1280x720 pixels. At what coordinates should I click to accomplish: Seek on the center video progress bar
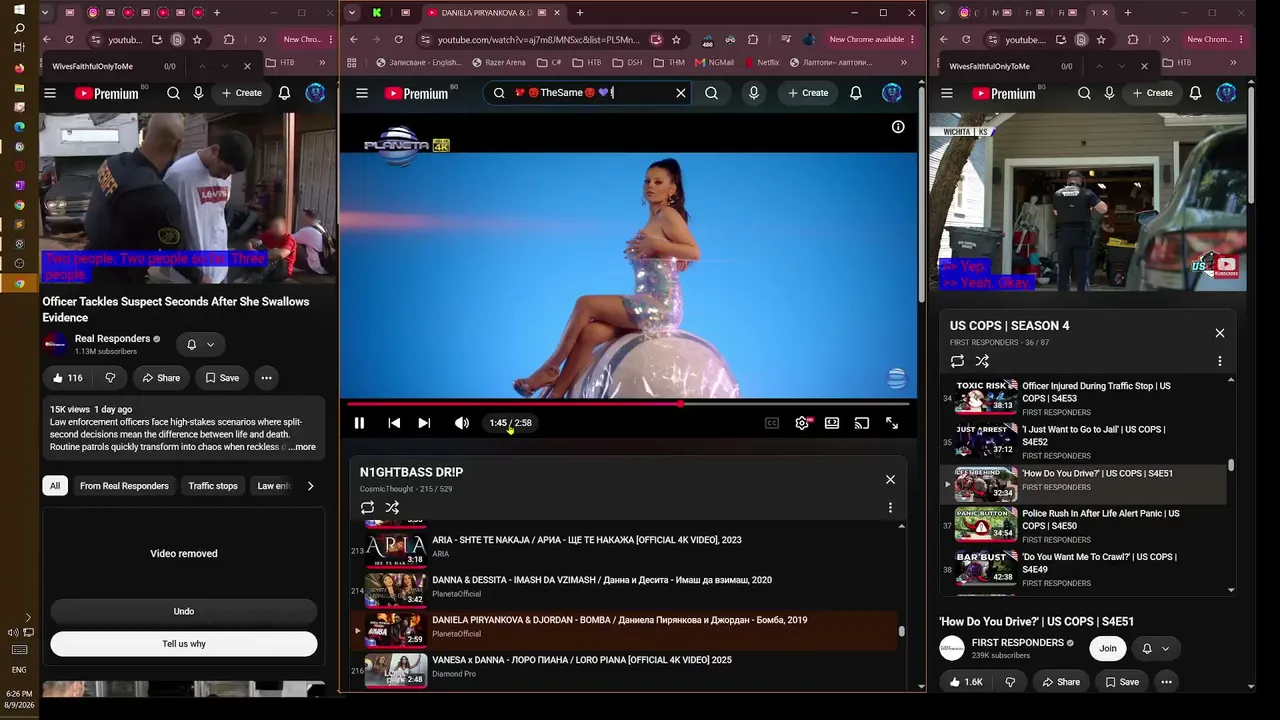(628, 404)
